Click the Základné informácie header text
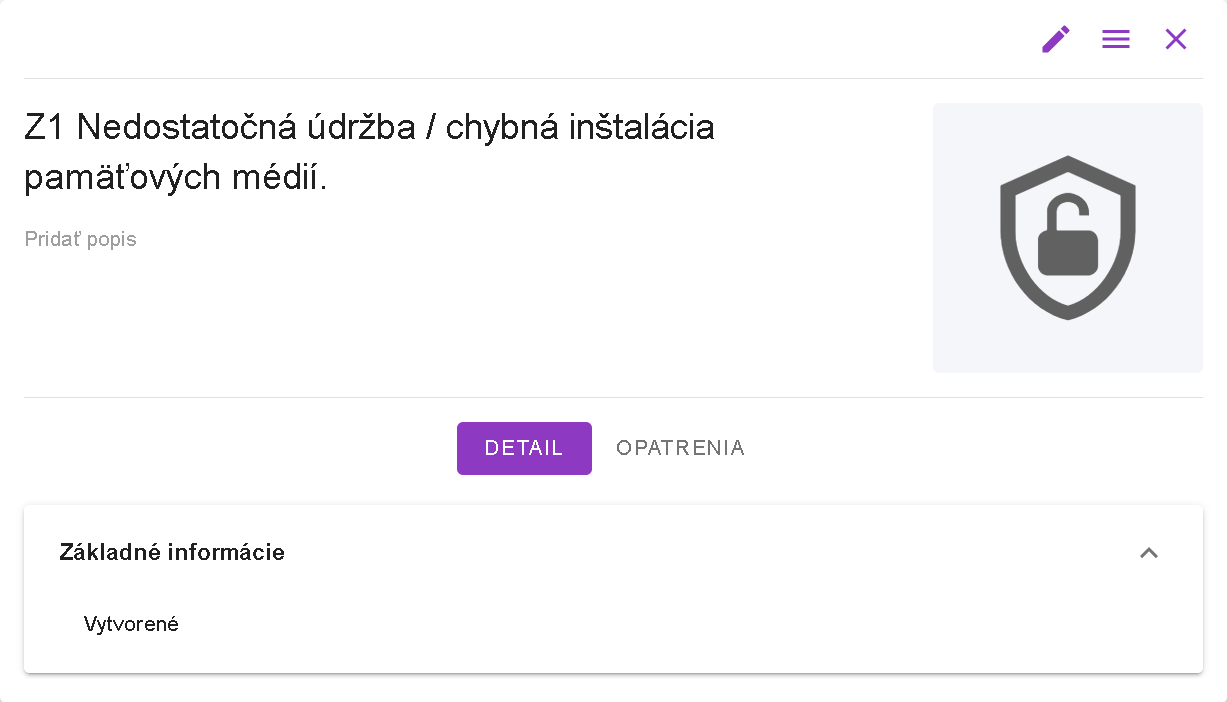 click(x=172, y=553)
